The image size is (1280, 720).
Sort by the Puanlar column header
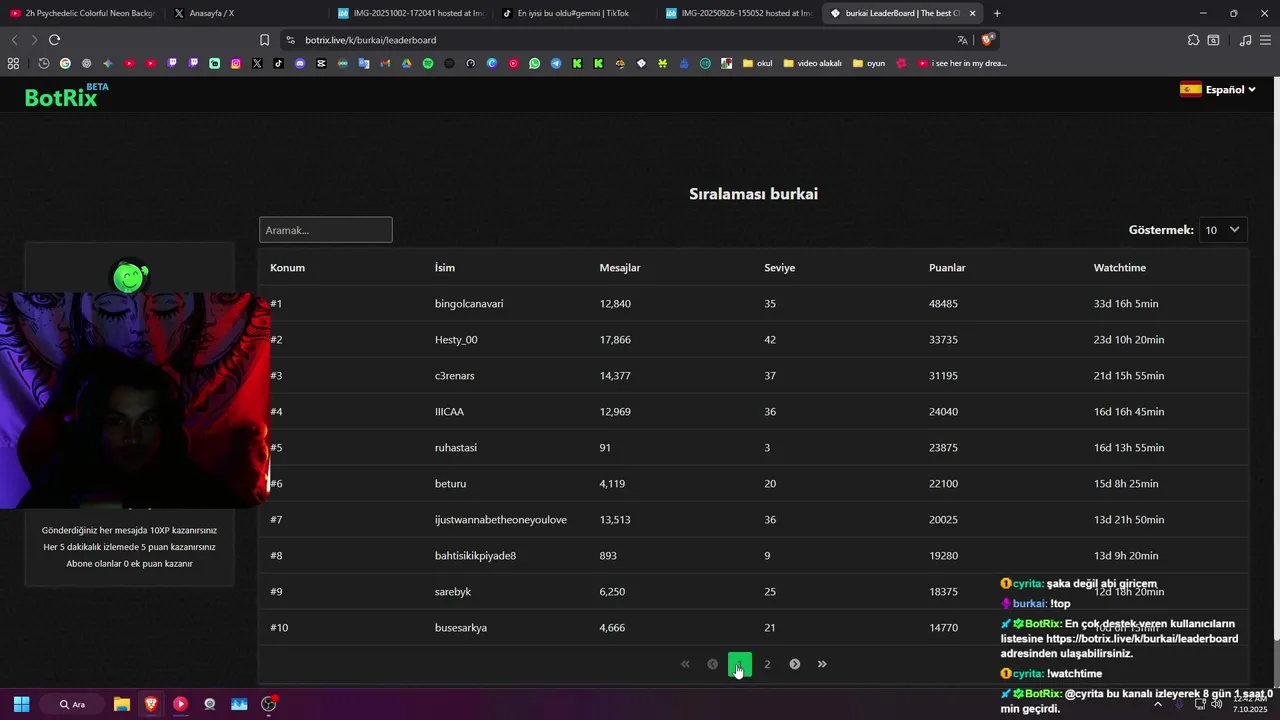(947, 268)
